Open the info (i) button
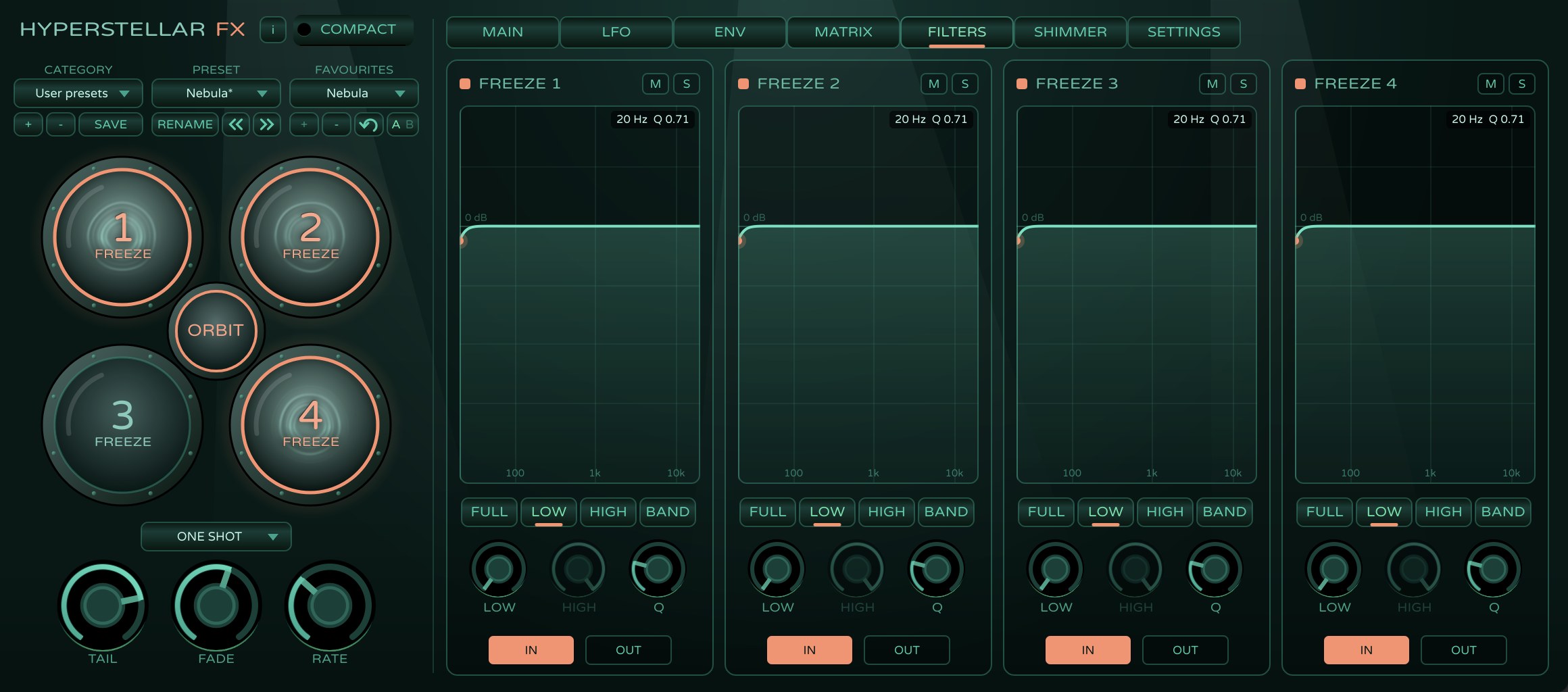 [272, 30]
